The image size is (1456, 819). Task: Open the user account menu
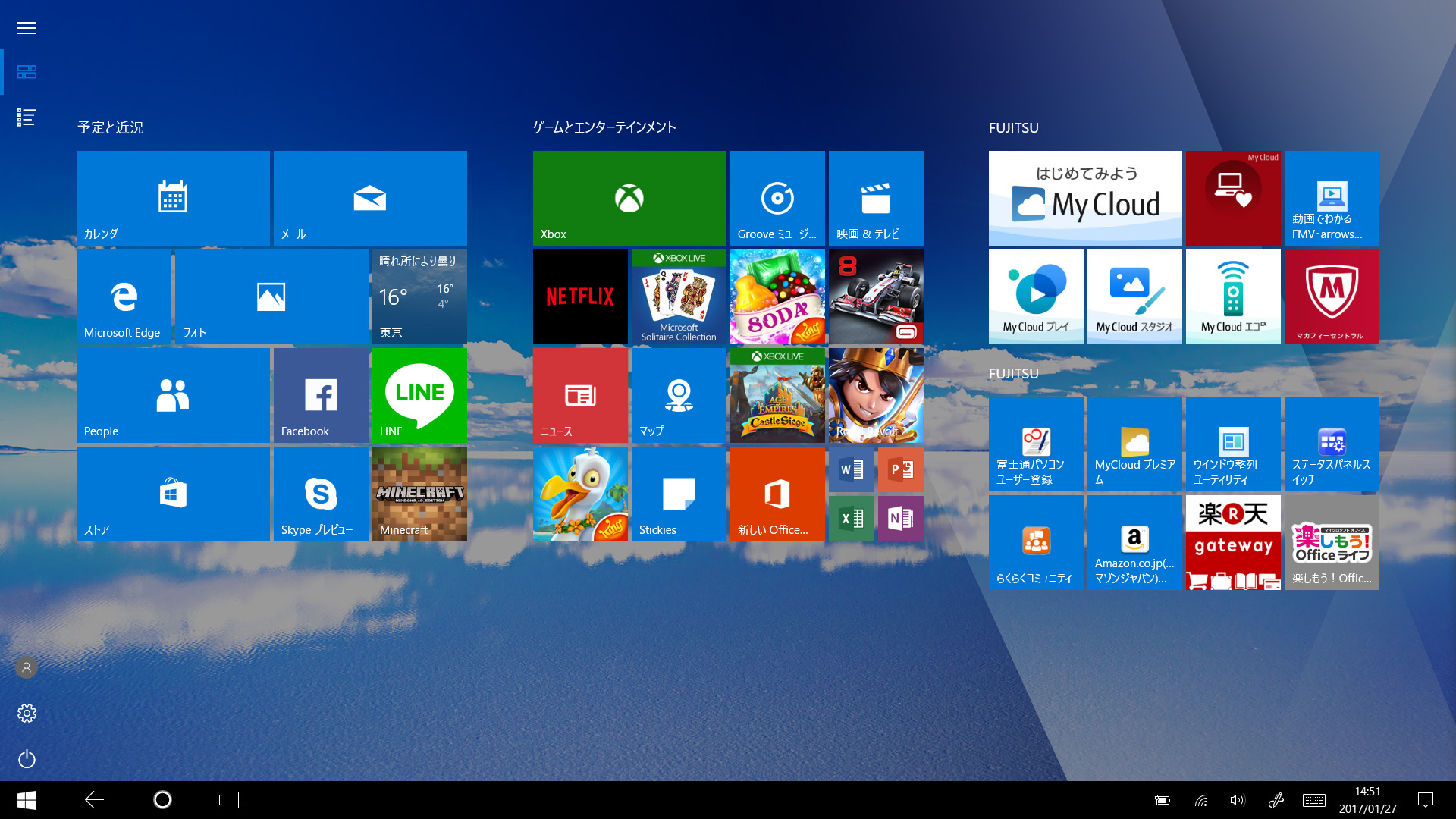[x=27, y=667]
